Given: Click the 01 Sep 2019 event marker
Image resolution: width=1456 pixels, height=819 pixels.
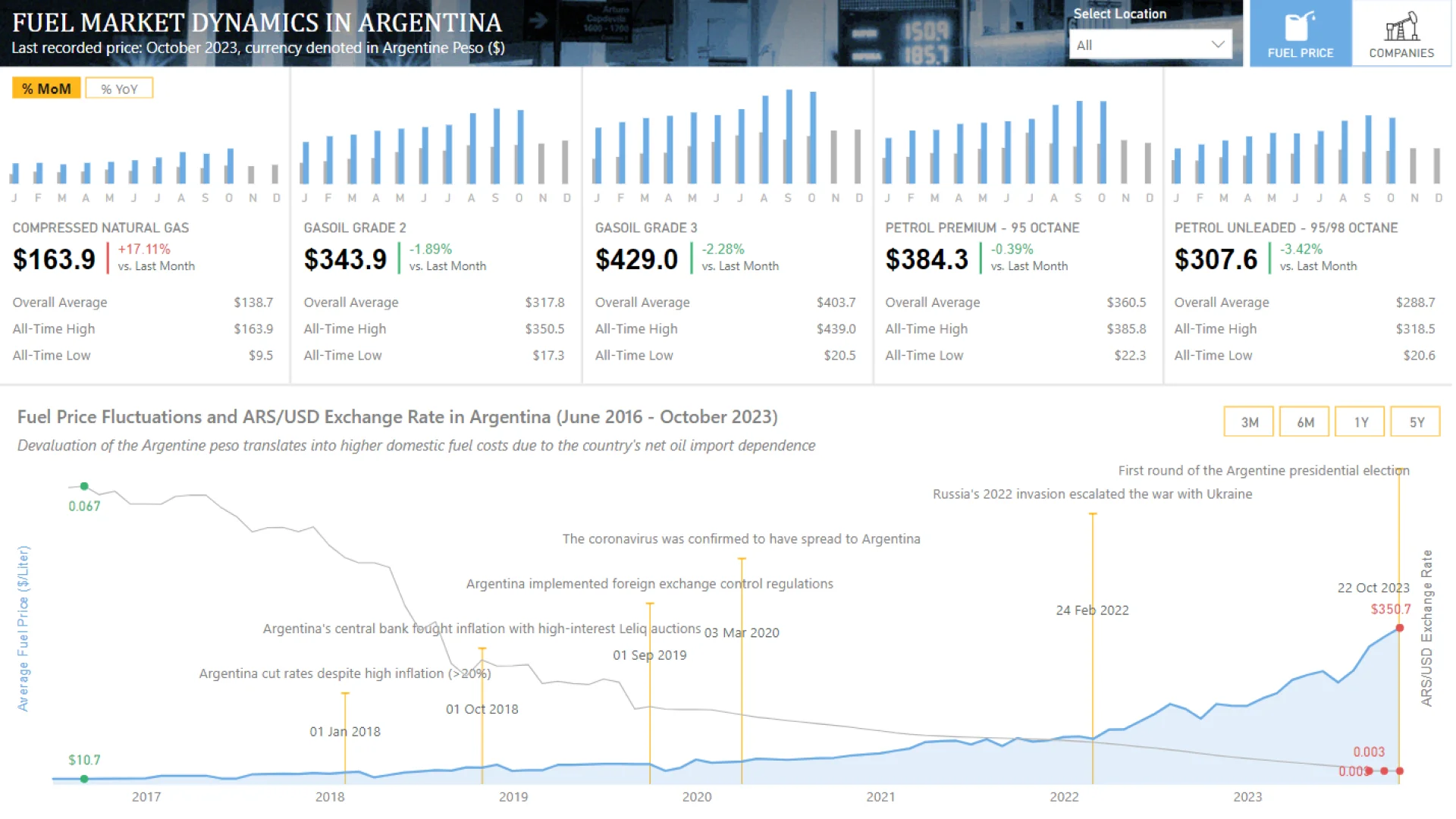Looking at the screenshot, I should pyautogui.click(x=650, y=655).
